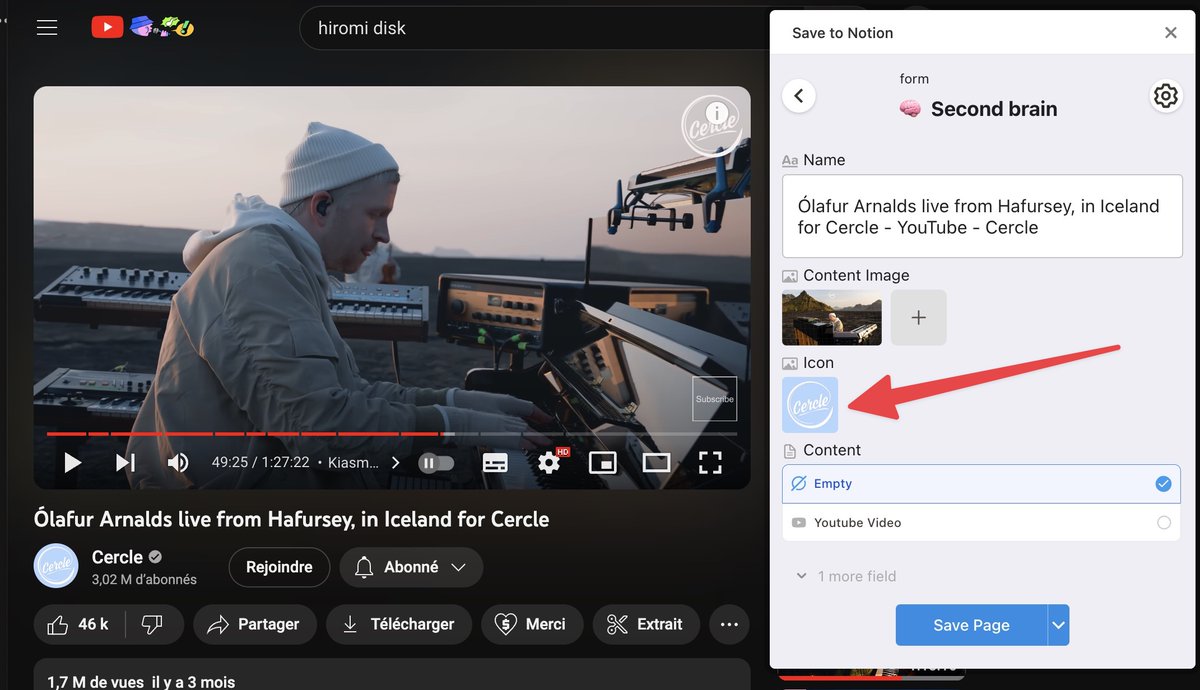The image size is (1200, 690).
Task: Select the Youtube Video content option
Action: [x=980, y=522]
